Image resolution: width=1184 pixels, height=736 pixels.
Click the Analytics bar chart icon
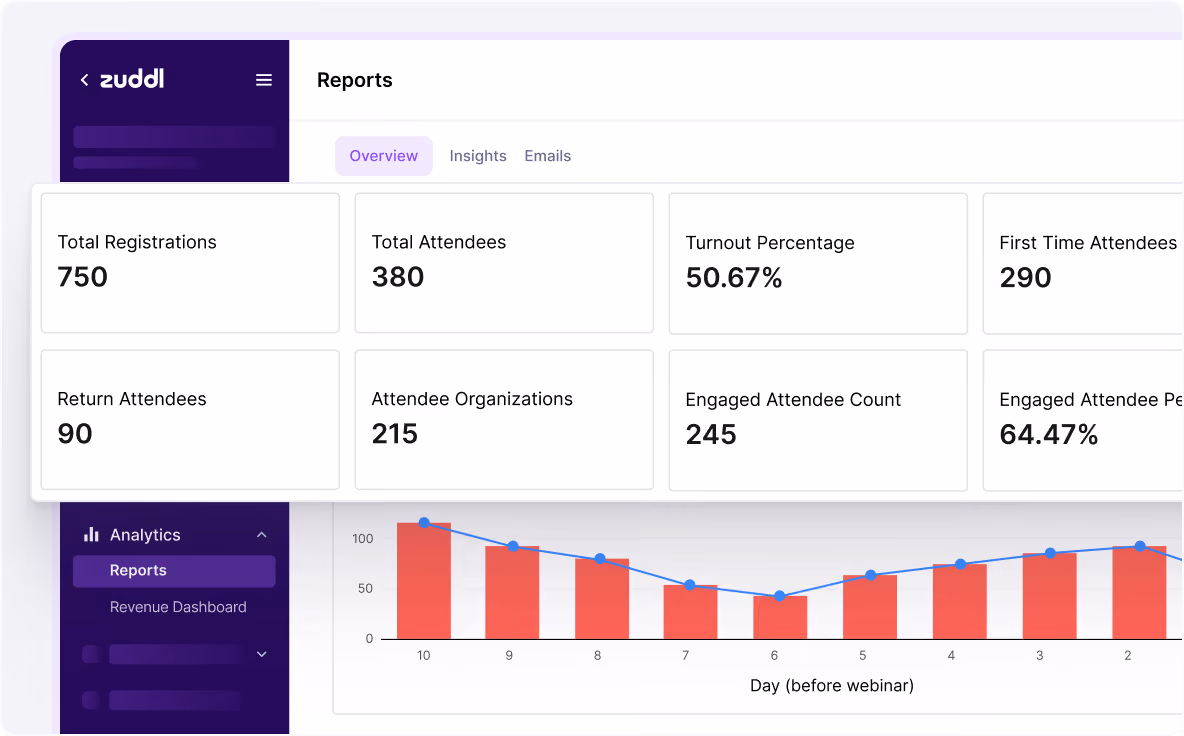coord(91,534)
